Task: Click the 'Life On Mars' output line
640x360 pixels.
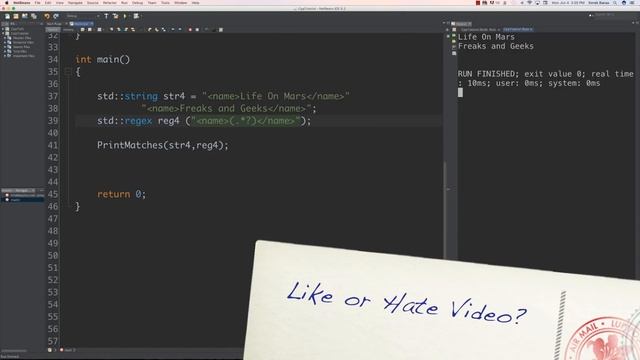Action: pyautogui.click(x=486, y=37)
